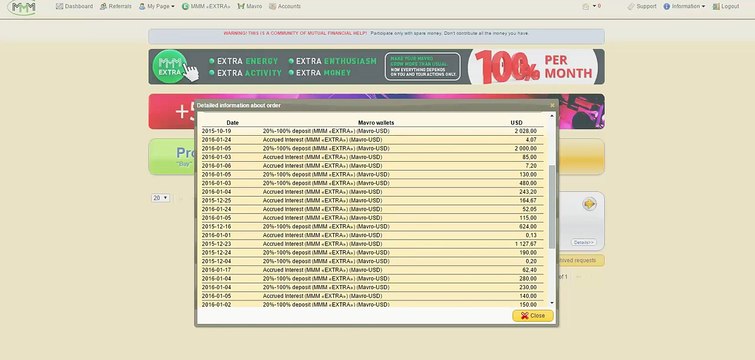Click the close X icon on Close button
Viewport: 755px width, 360px height.
point(524,316)
